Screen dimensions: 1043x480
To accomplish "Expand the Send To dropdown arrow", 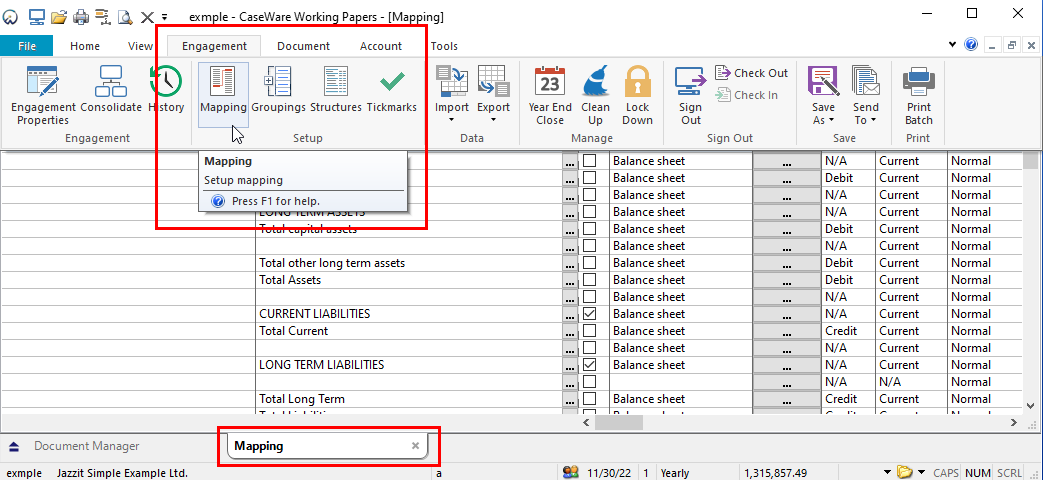I will click(x=873, y=120).
